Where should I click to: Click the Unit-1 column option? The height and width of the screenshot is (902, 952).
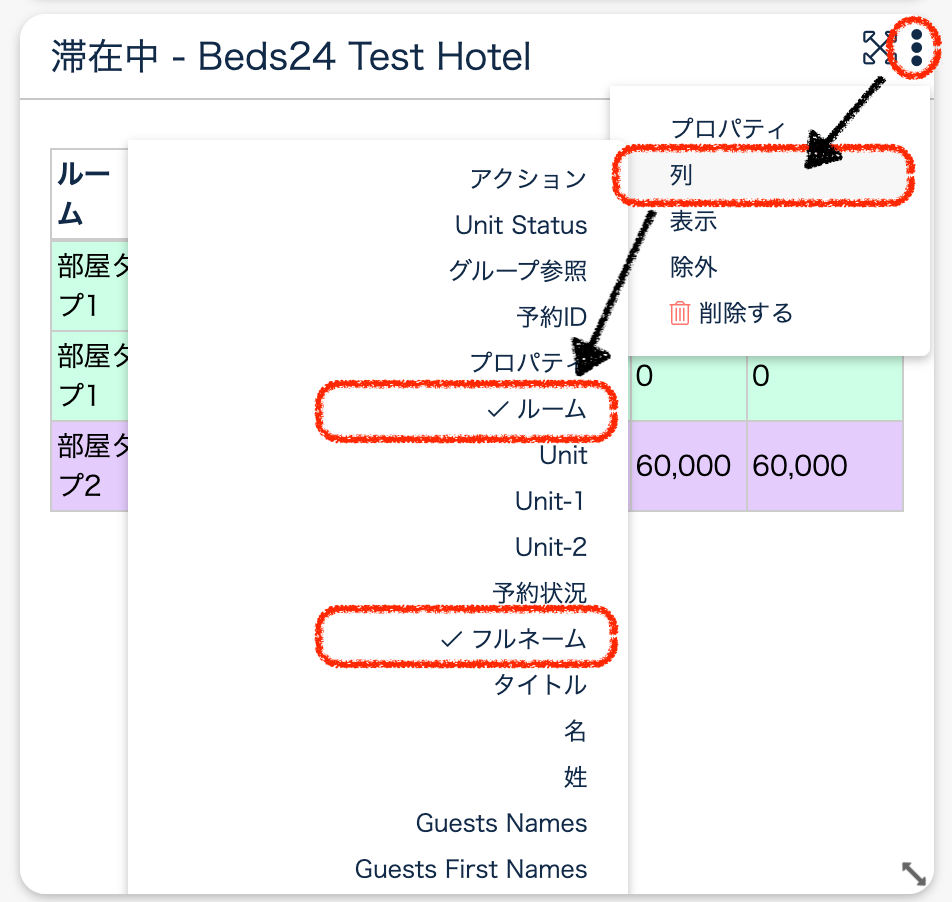click(549, 501)
